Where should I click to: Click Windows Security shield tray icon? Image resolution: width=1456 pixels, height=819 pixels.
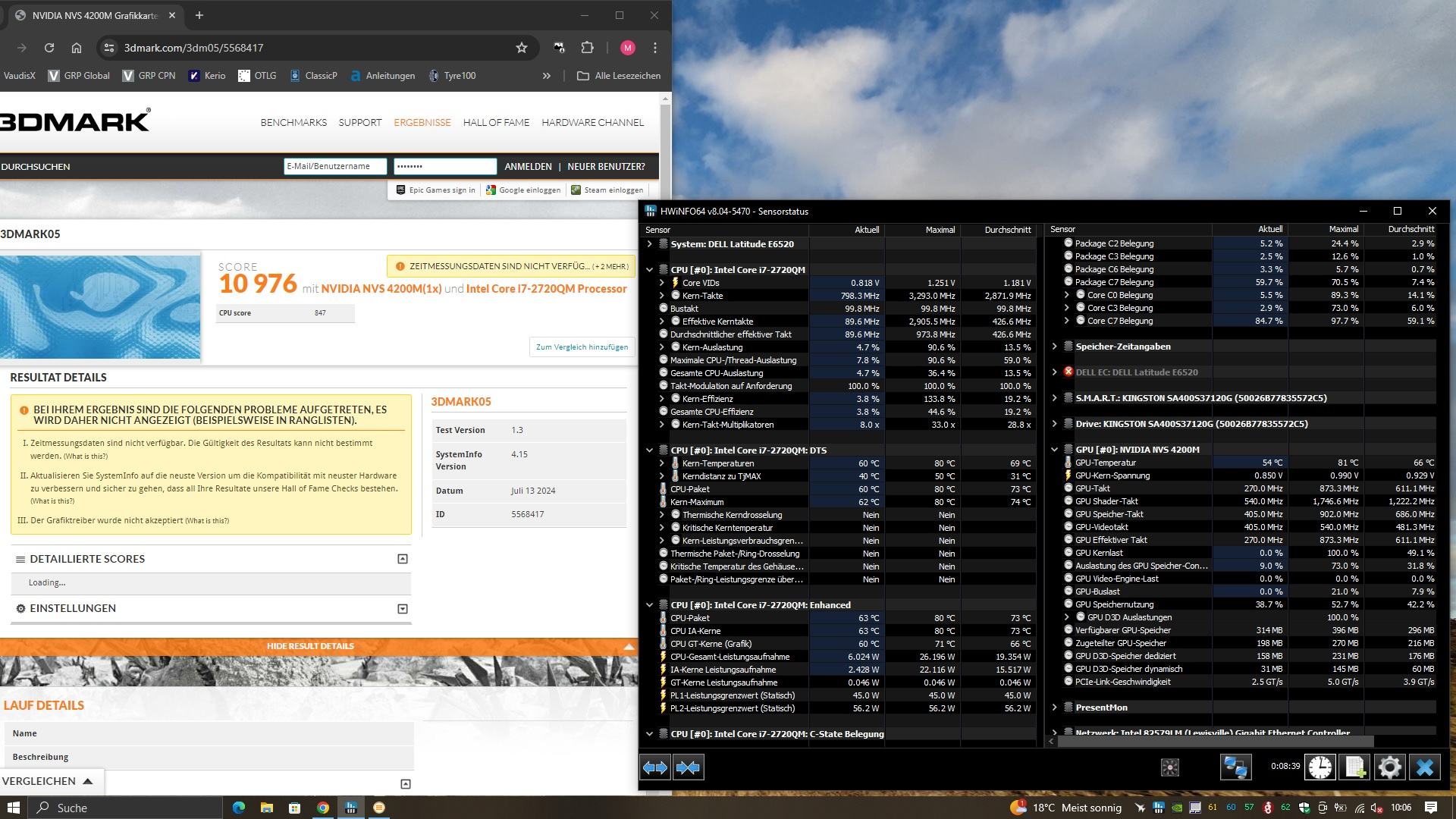tap(1304, 808)
